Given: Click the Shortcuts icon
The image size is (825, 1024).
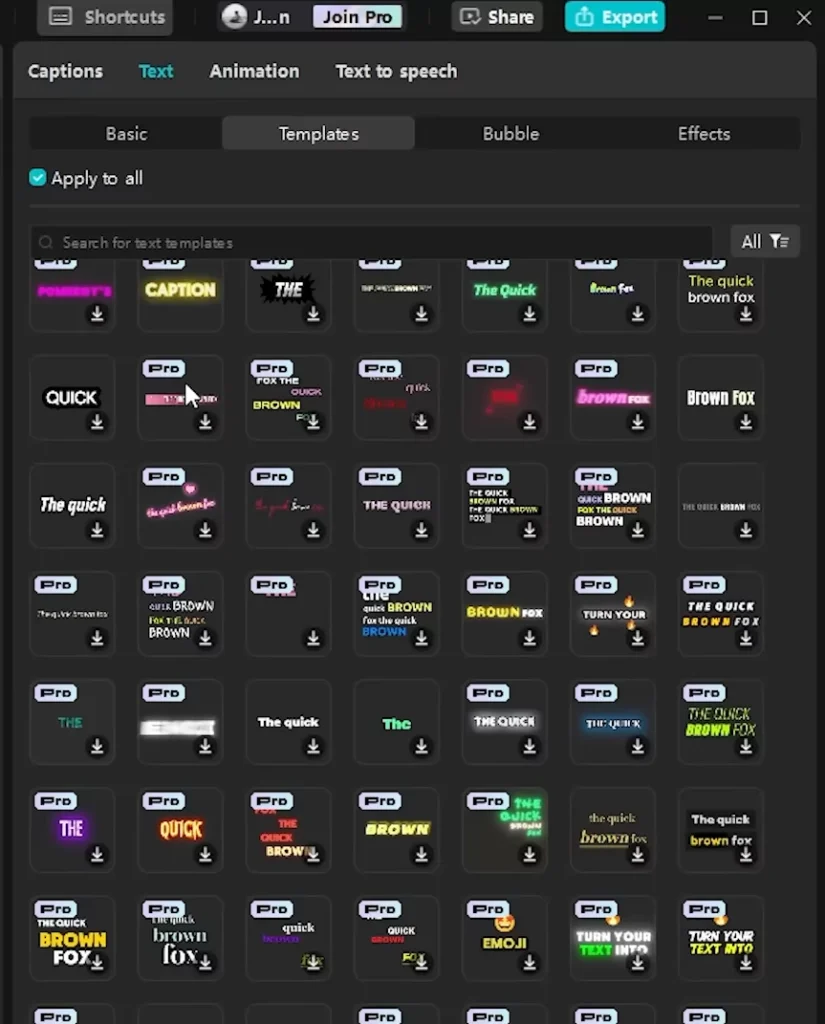Looking at the screenshot, I should pyautogui.click(x=60, y=16).
